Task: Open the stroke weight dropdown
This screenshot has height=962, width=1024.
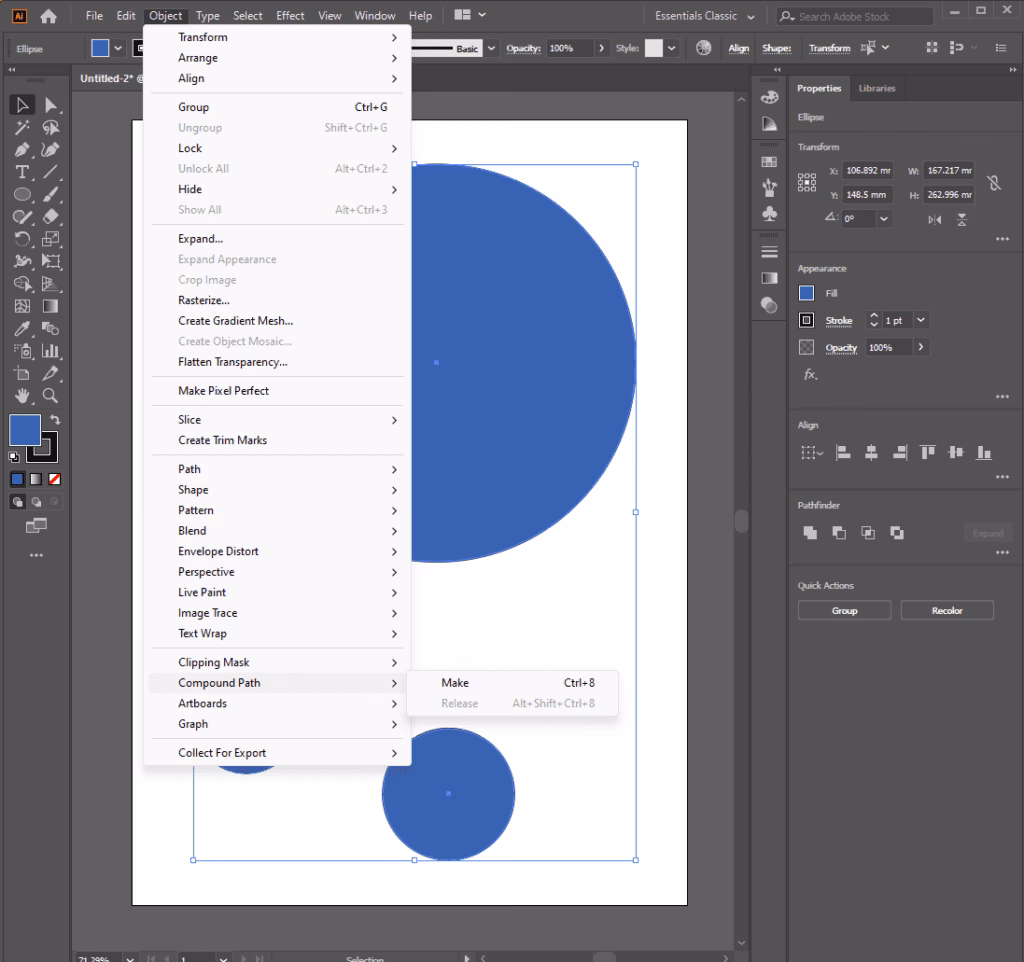Action: pos(921,321)
